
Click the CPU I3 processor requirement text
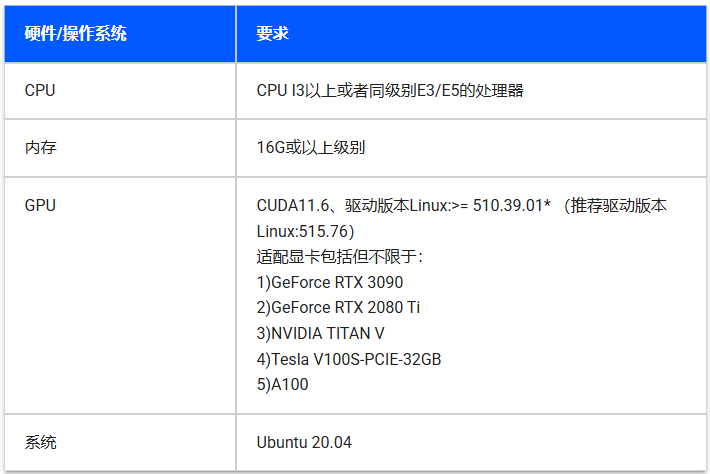click(x=390, y=91)
